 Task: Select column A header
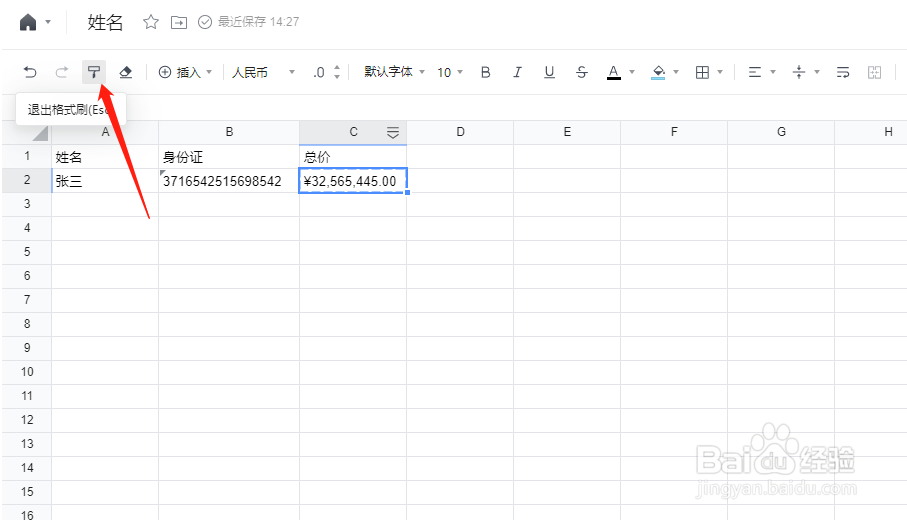pos(105,132)
